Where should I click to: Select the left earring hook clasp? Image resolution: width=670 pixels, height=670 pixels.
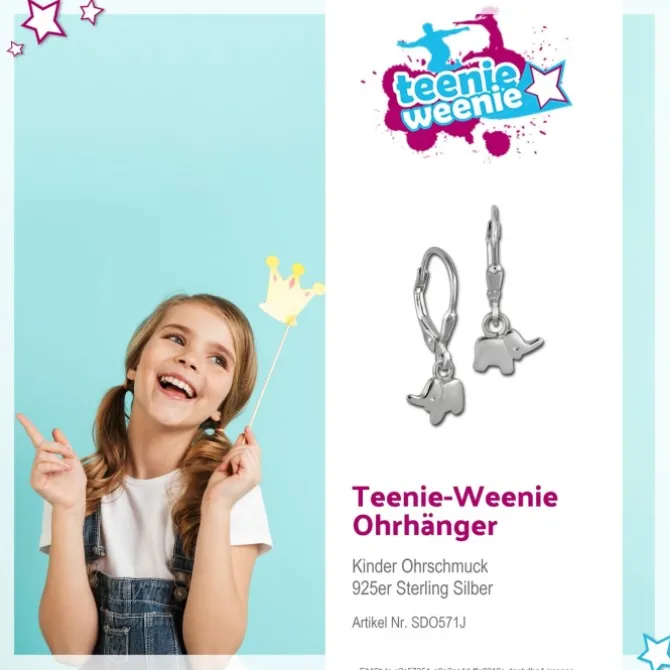(436, 301)
